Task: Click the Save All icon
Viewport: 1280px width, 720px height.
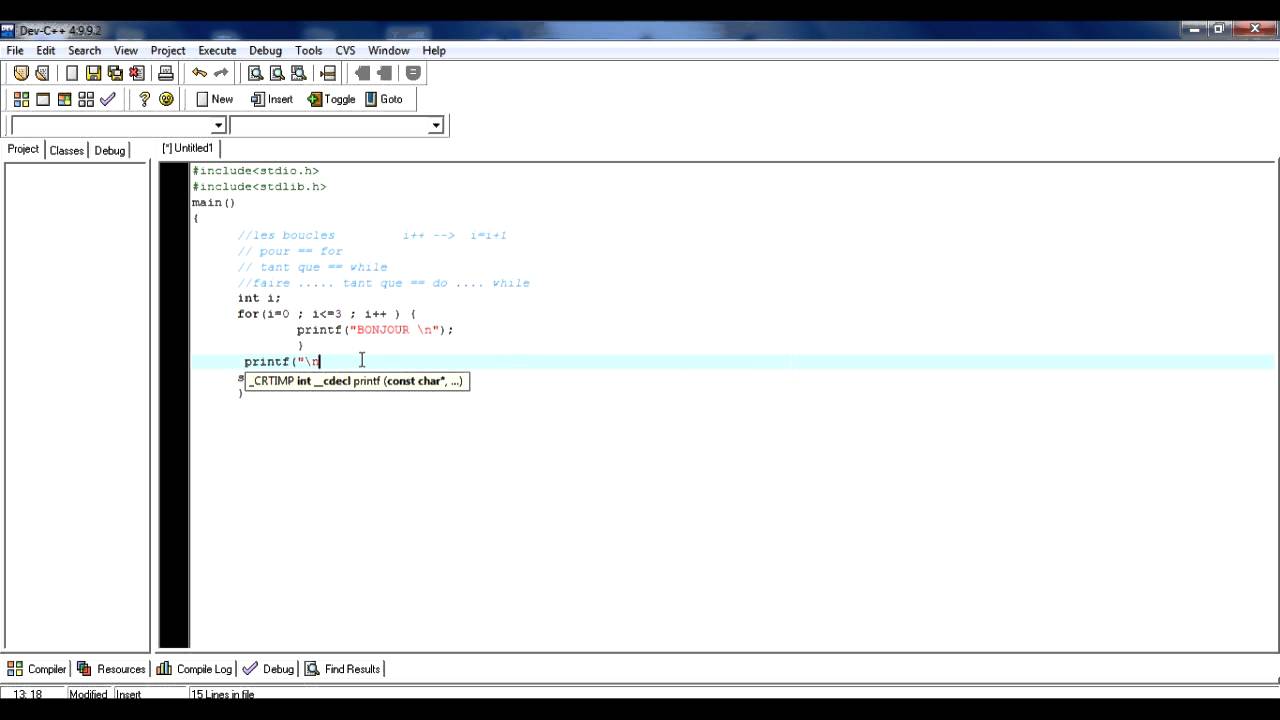Action: click(115, 73)
